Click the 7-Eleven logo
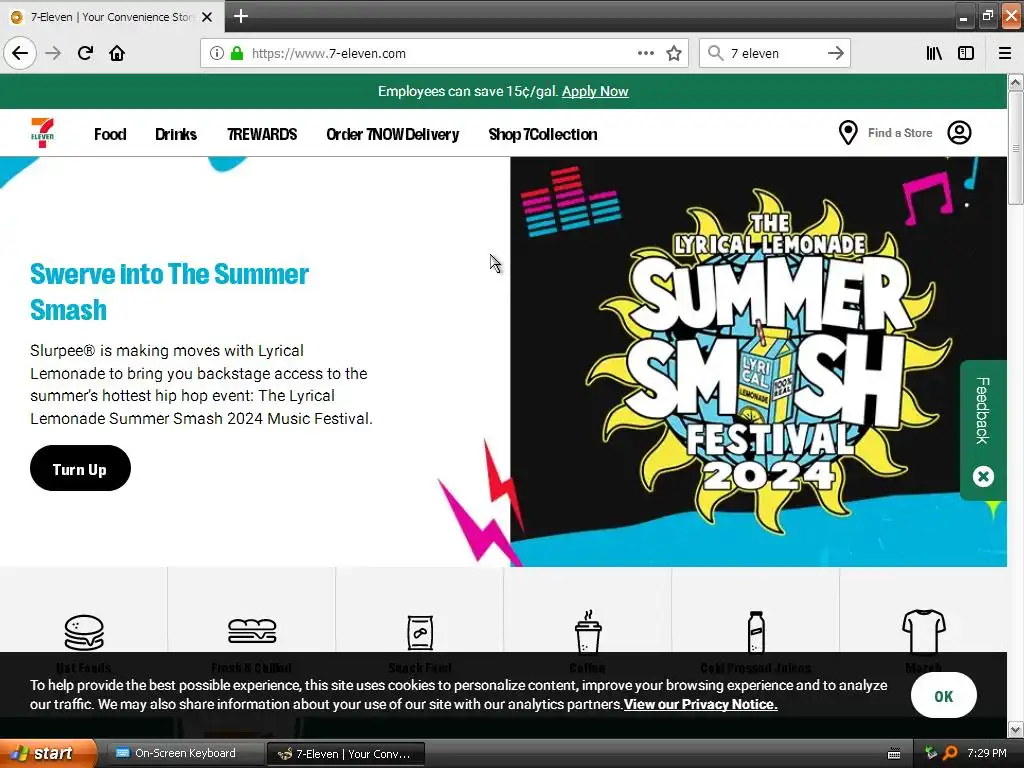 click(42, 133)
